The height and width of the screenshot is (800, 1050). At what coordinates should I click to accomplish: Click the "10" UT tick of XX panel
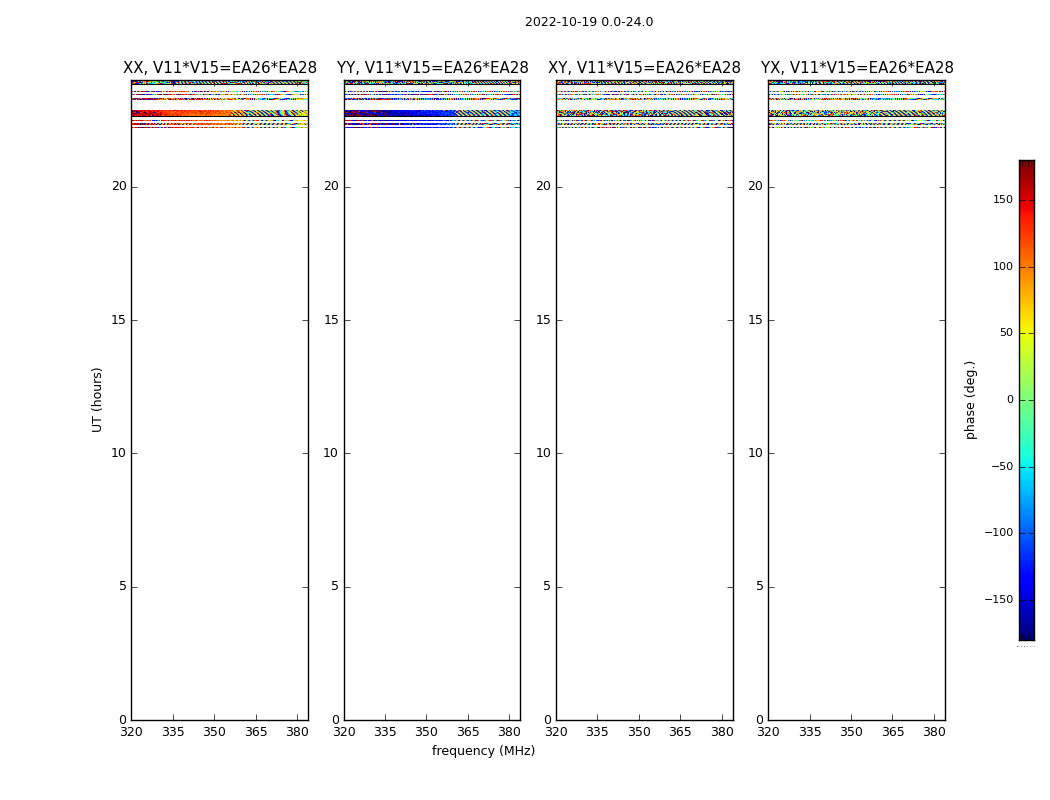click(x=119, y=453)
